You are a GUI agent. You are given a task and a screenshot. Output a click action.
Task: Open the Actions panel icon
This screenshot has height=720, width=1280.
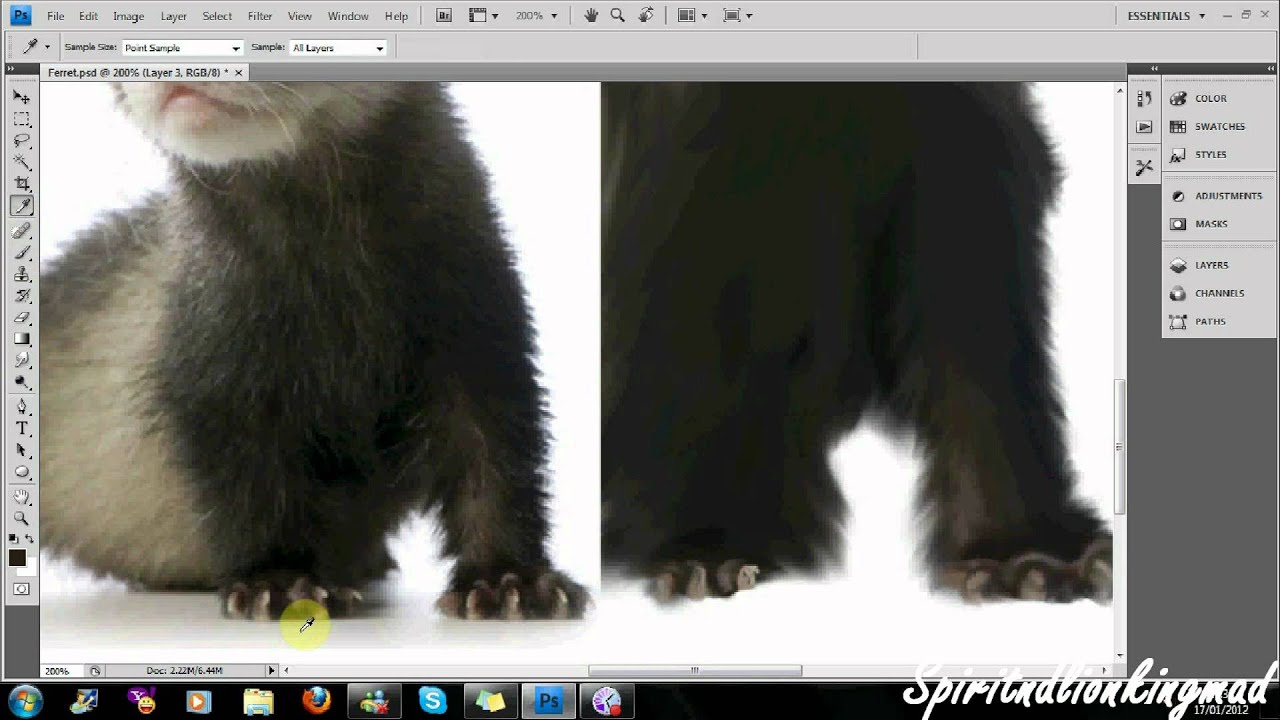click(1145, 127)
